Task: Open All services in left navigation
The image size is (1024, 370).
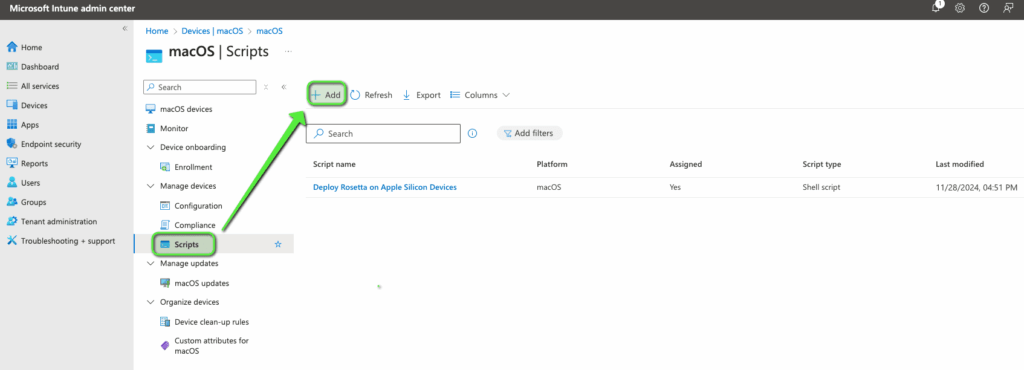Action: 33,86
